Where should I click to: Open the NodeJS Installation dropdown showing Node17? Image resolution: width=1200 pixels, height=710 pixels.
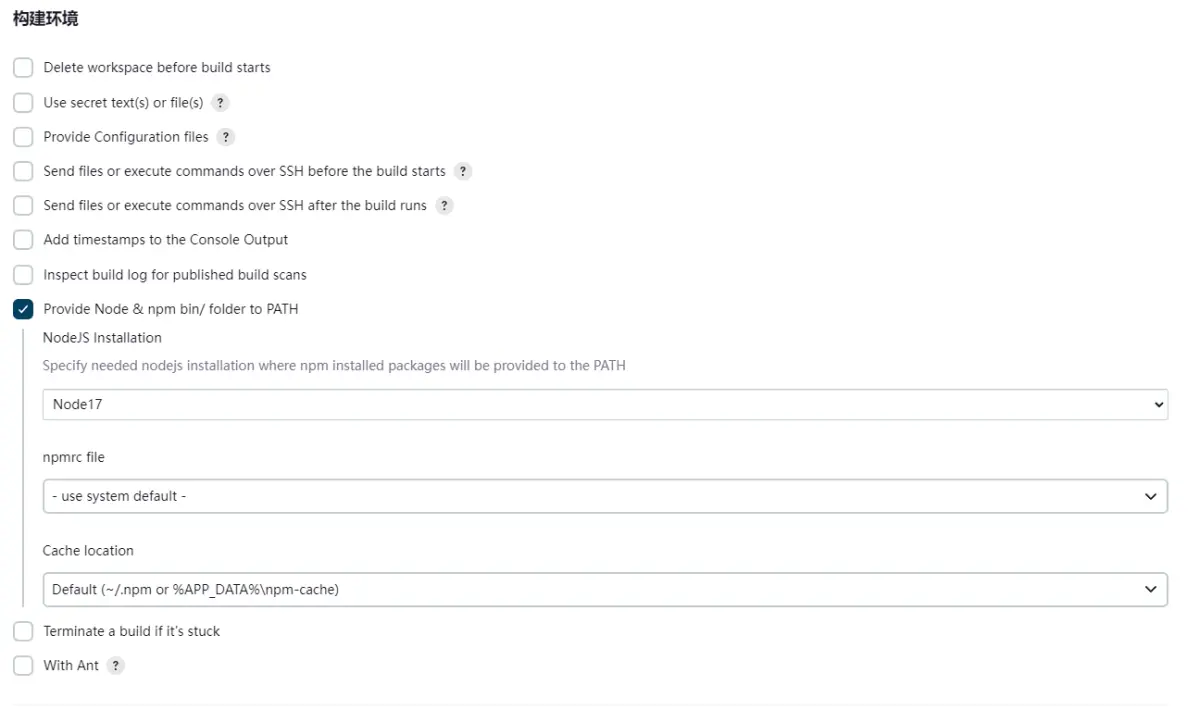605,405
